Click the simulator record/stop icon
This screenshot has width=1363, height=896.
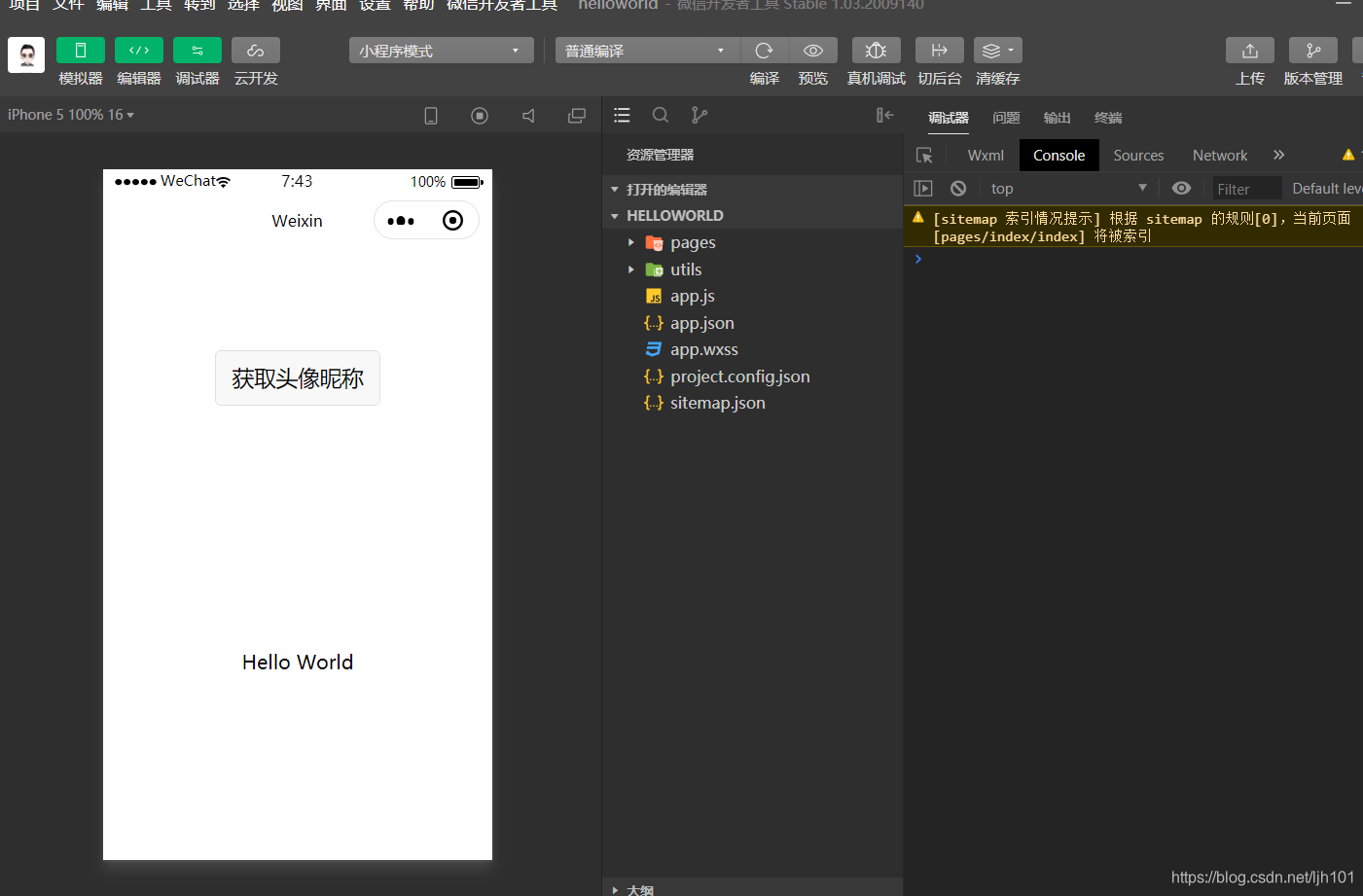point(480,116)
